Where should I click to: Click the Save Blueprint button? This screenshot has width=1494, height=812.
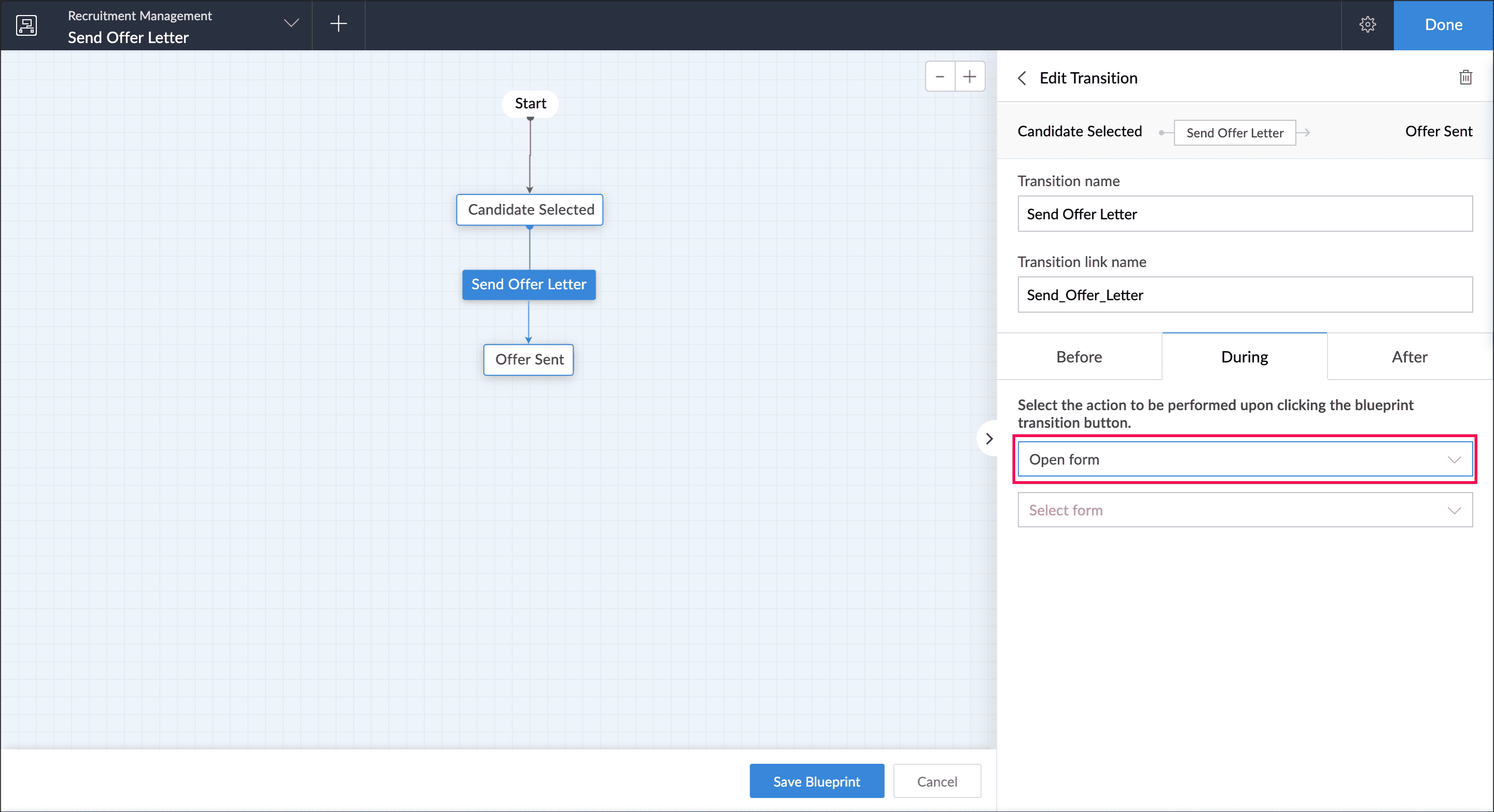pyautogui.click(x=816, y=781)
